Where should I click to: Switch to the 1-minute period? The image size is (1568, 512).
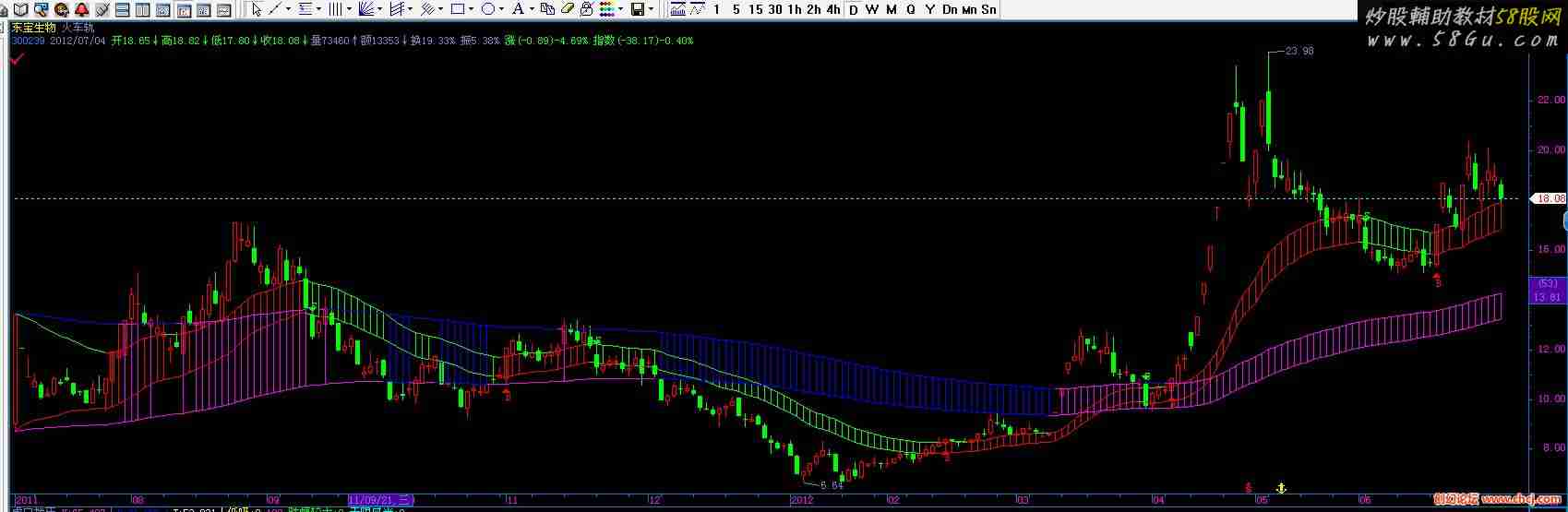click(717, 9)
